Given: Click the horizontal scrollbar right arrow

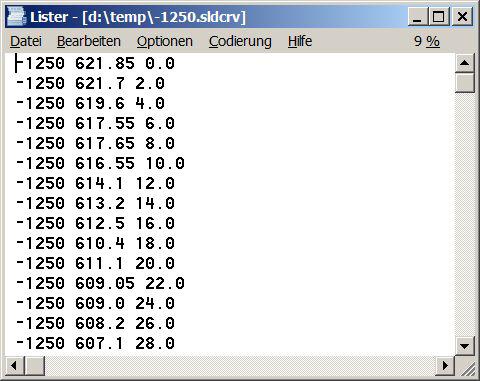Looking at the screenshot, I should point(446,365).
